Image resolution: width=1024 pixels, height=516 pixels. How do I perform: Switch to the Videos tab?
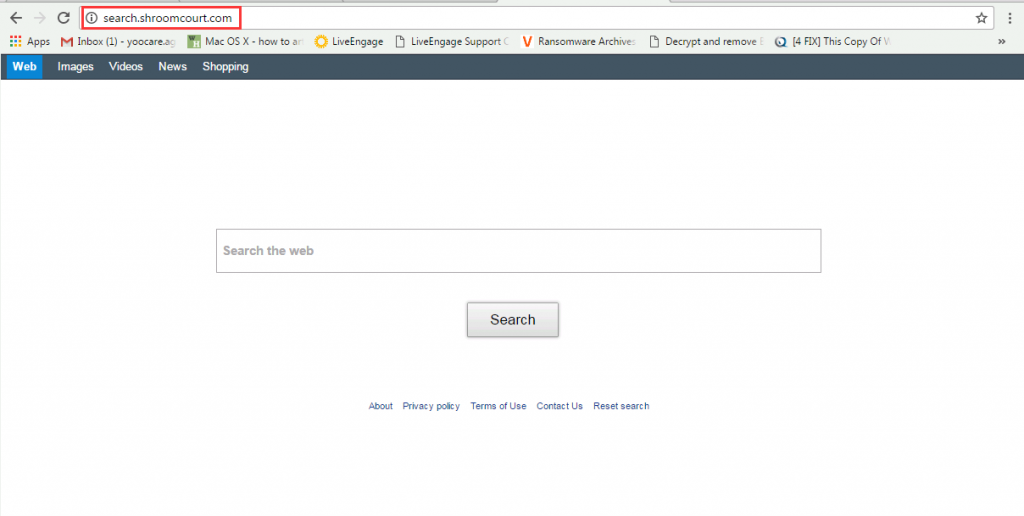(x=125, y=67)
